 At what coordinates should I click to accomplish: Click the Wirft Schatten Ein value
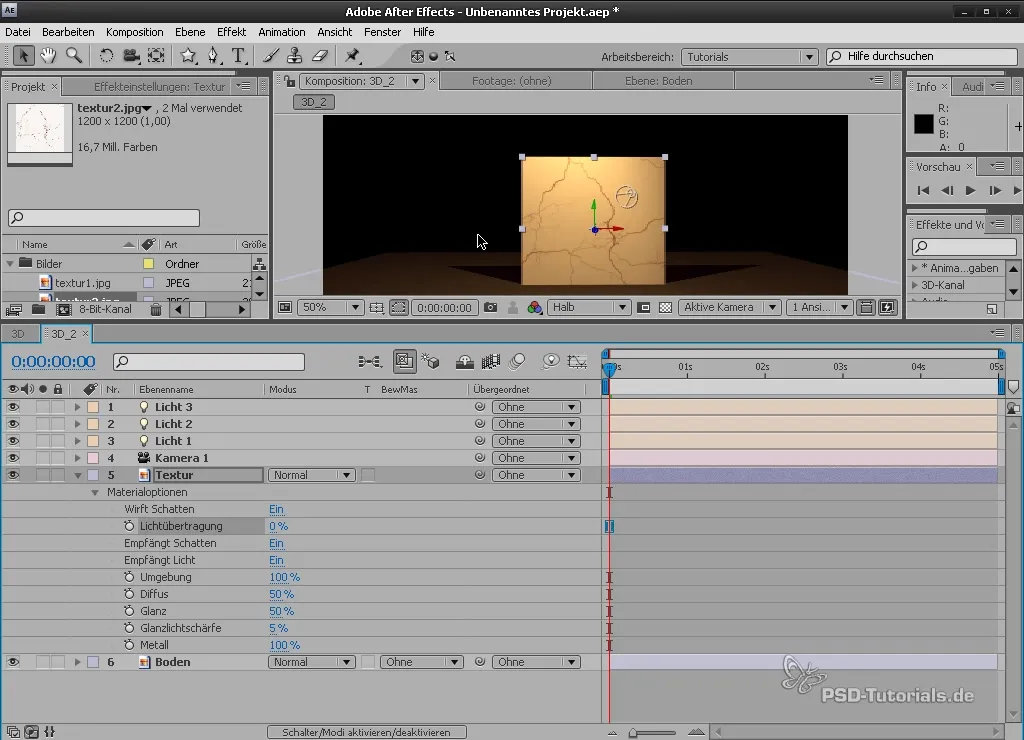(x=276, y=509)
